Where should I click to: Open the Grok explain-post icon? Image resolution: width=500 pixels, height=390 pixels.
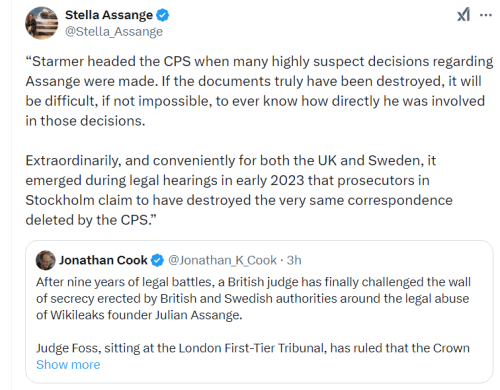pos(463,15)
